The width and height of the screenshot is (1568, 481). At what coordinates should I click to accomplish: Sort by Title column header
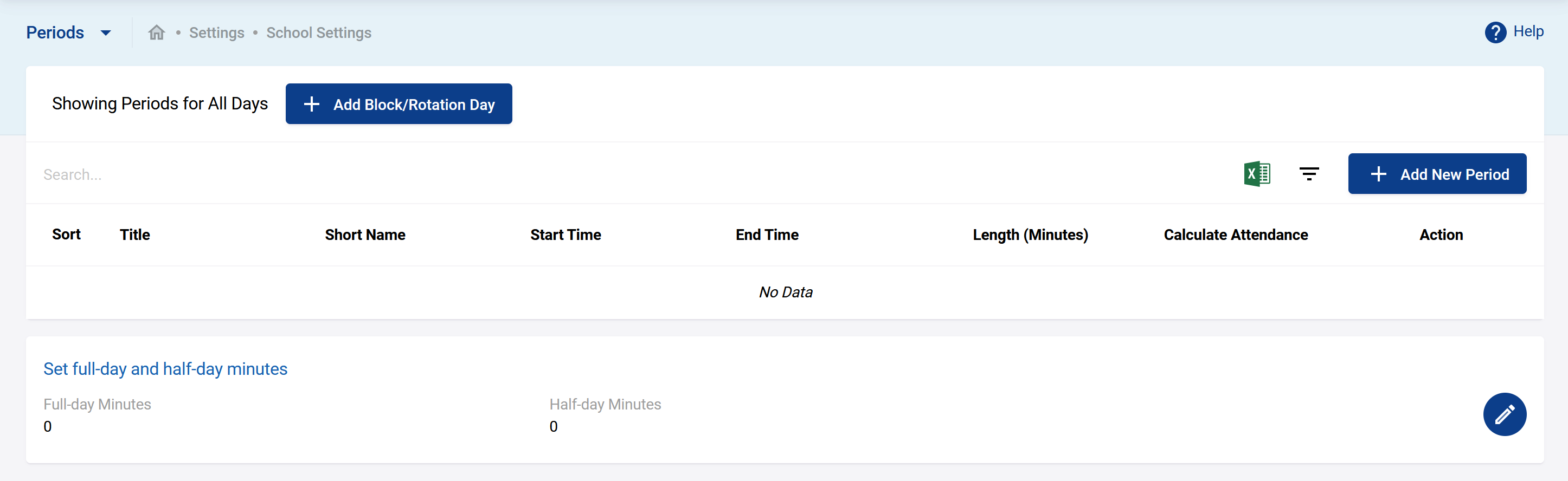click(134, 235)
